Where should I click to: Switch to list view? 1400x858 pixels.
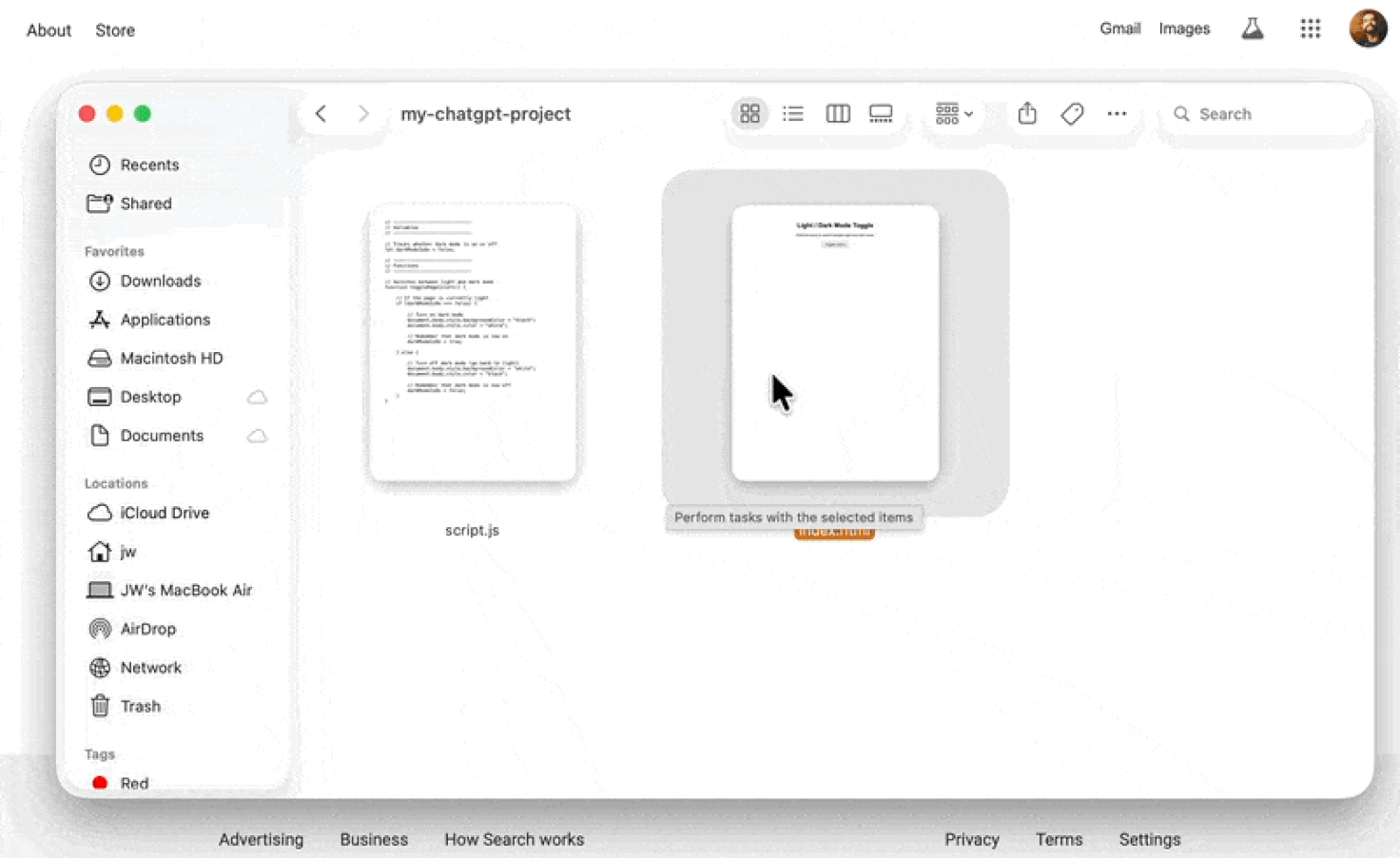793,114
